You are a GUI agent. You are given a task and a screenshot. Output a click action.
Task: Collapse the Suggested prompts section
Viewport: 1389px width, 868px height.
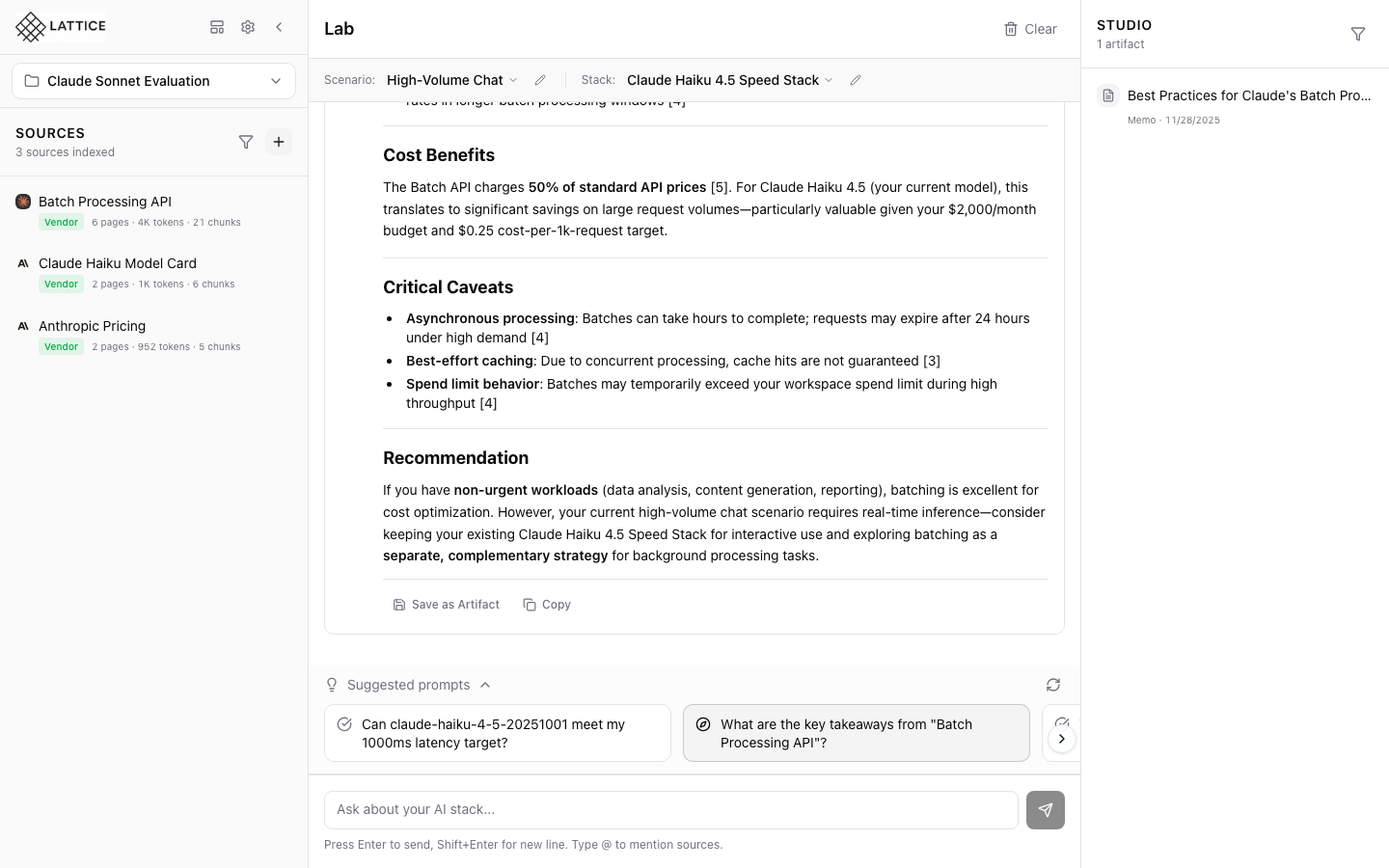(485, 685)
